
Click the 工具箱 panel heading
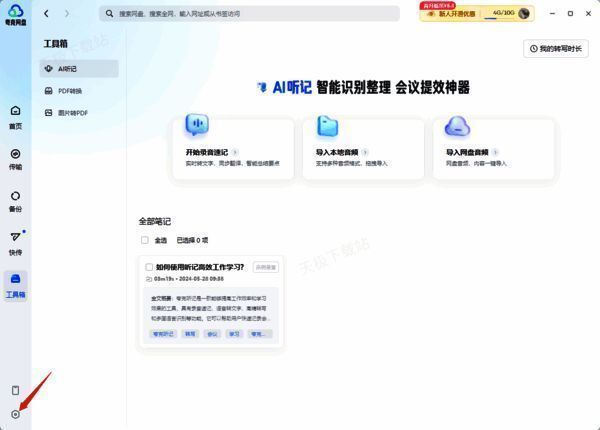tap(55, 44)
